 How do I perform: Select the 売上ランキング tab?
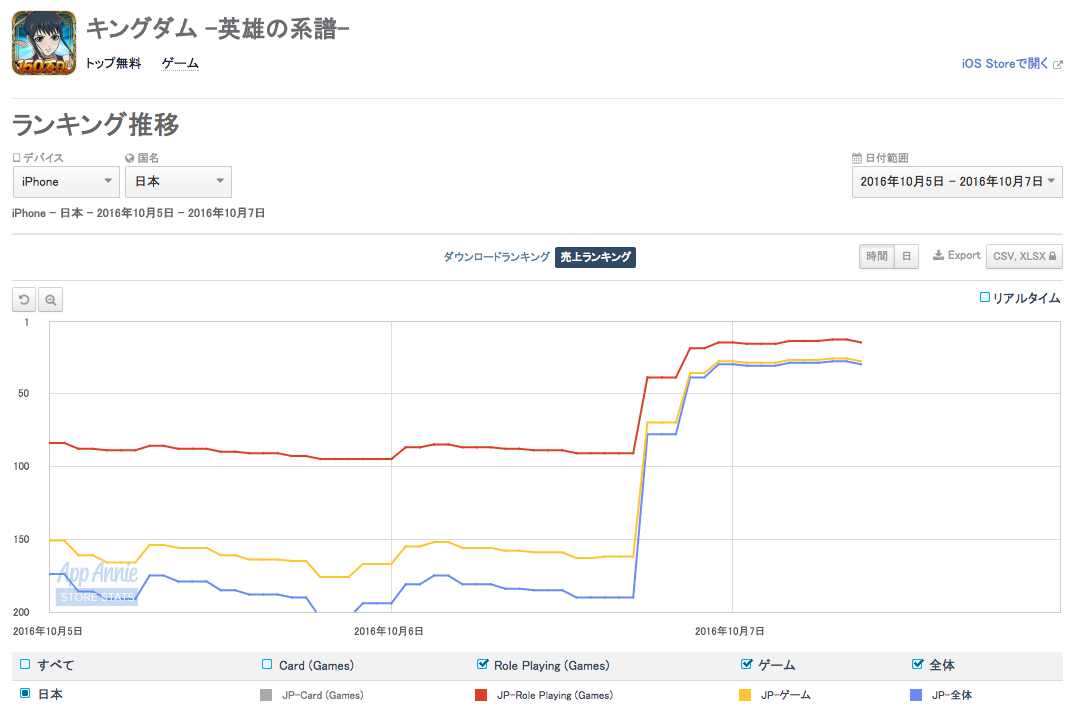pyautogui.click(x=595, y=257)
